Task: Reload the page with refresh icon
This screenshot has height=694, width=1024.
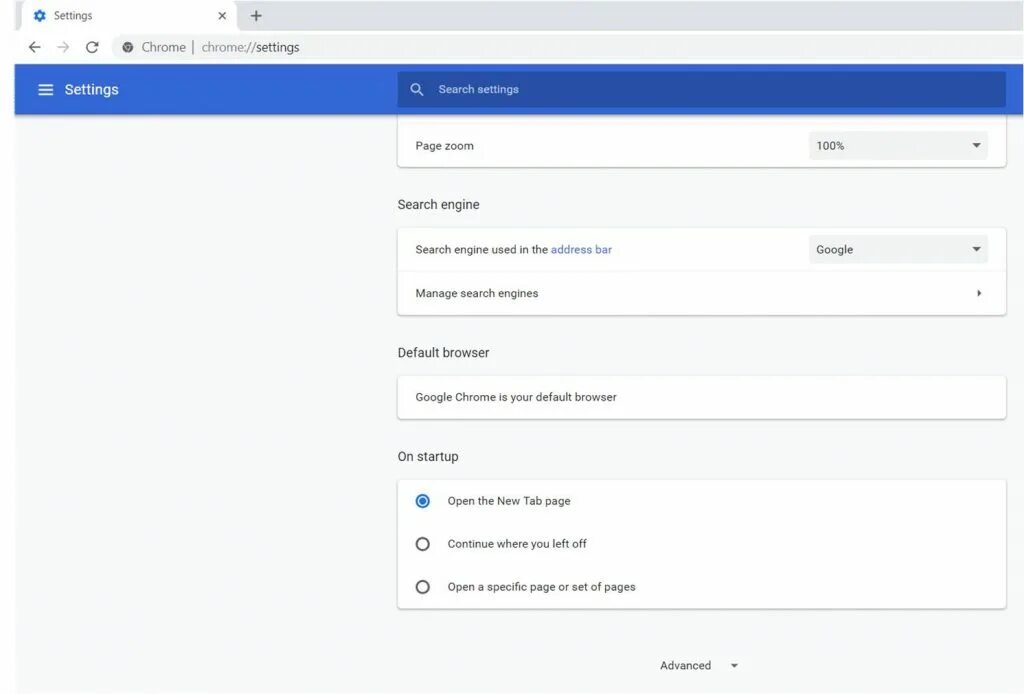Action: [92, 47]
